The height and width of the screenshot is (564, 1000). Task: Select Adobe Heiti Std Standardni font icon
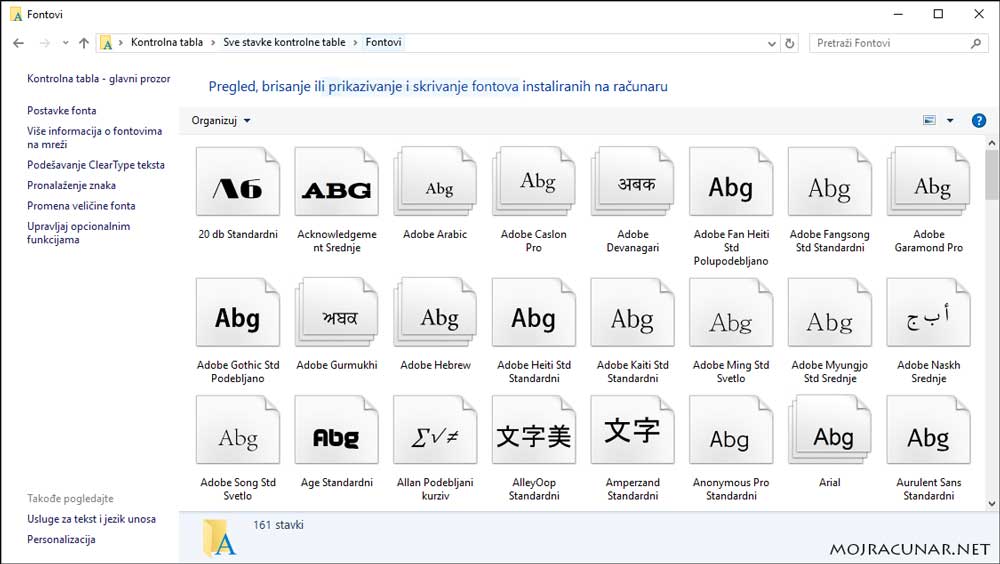point(534,313)
